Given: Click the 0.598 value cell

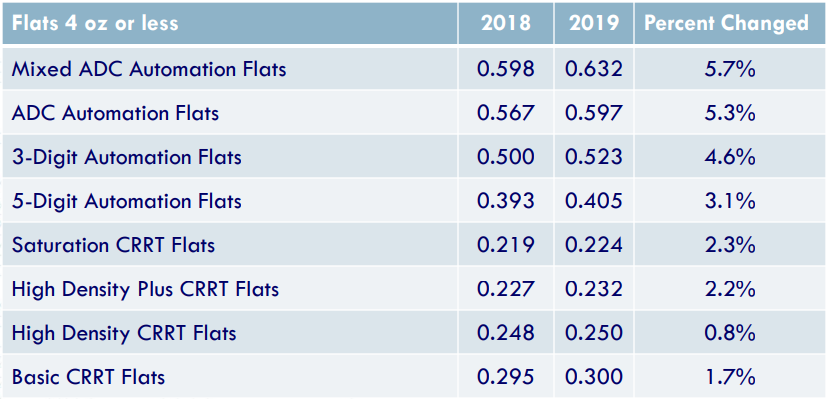Looking at the screenshot, I should (506, 69).
